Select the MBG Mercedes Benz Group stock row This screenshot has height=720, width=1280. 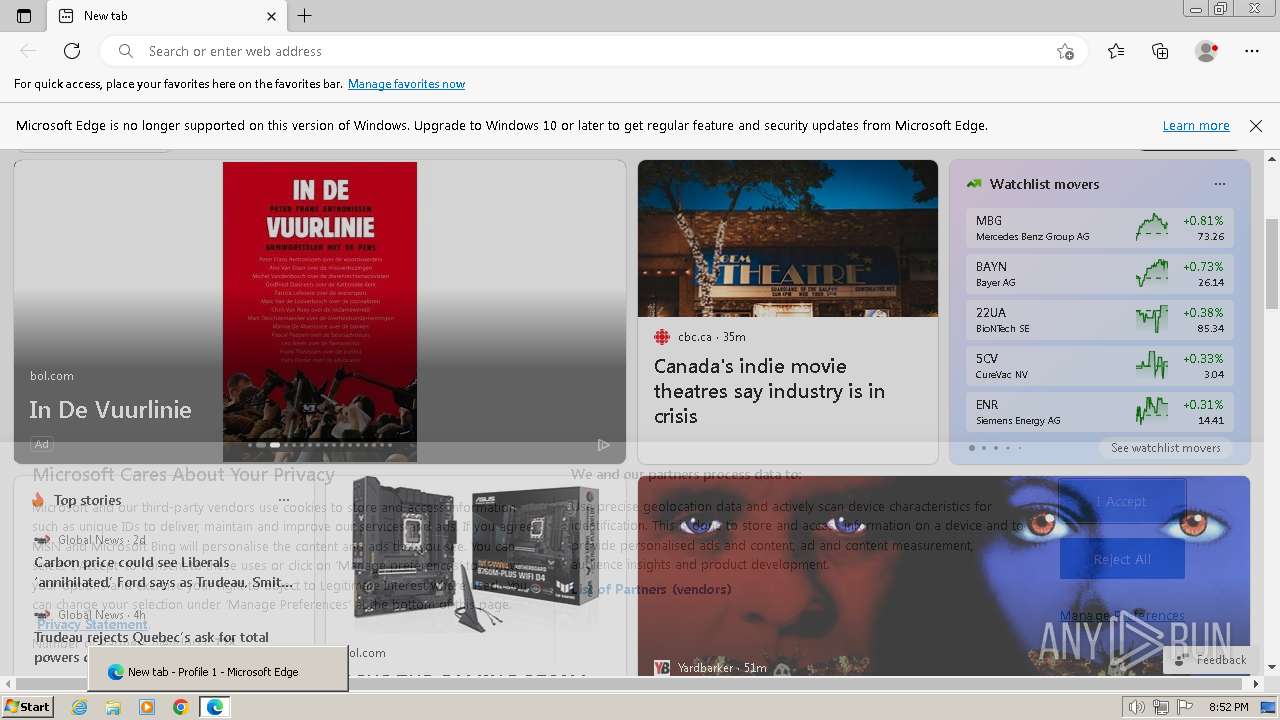tap(1100, 228)
